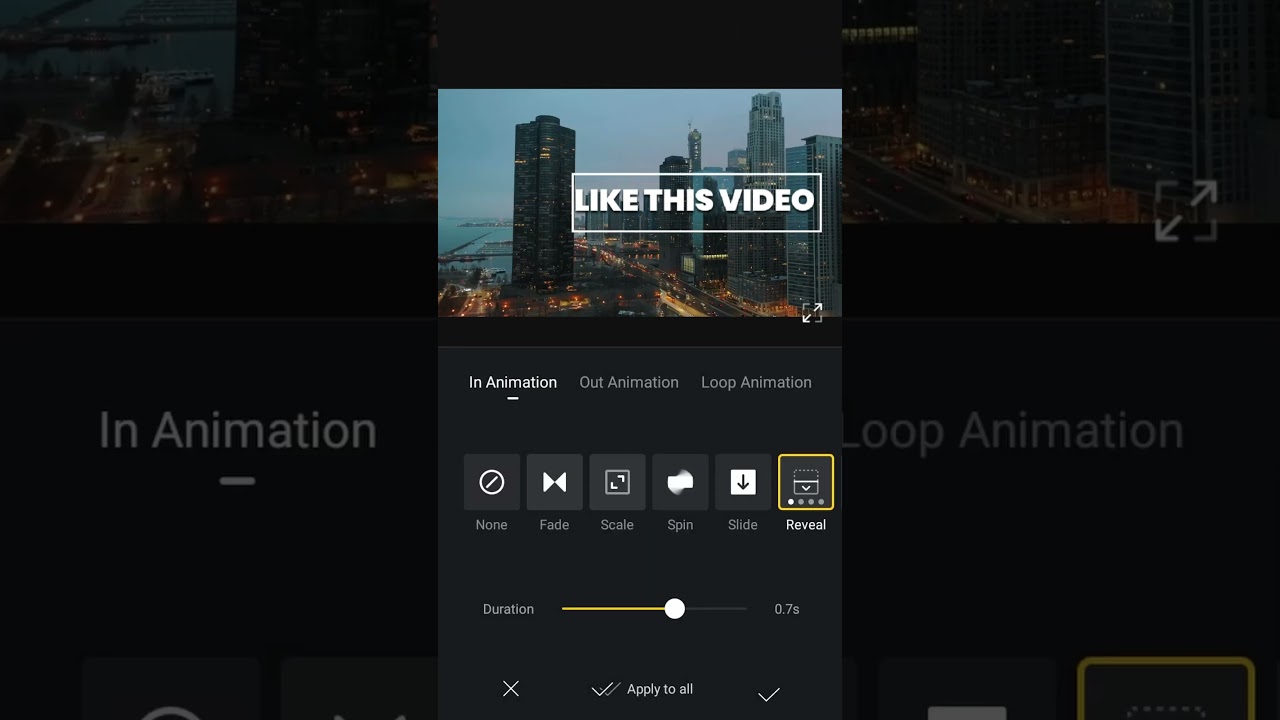The image size is (1280, 720).
Task: Cancel with the X icon
Action: [x=511, y=689]
